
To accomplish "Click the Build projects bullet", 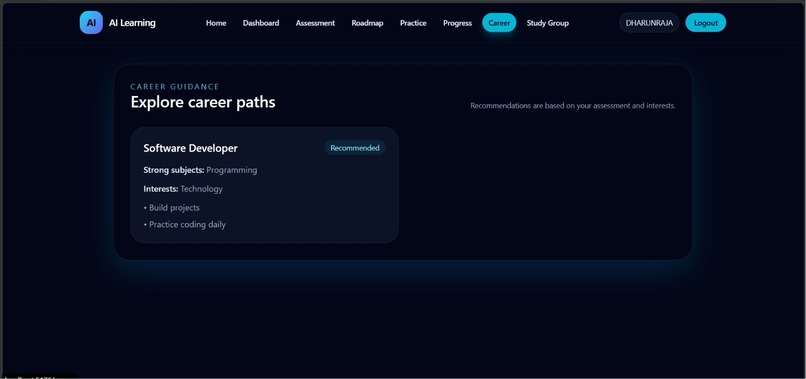I will (x=172, y=208).
